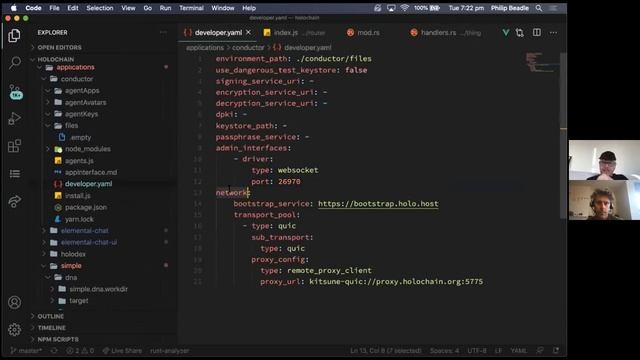
Task: Open the Search view in activity bar
Action: tap(15, 62)
